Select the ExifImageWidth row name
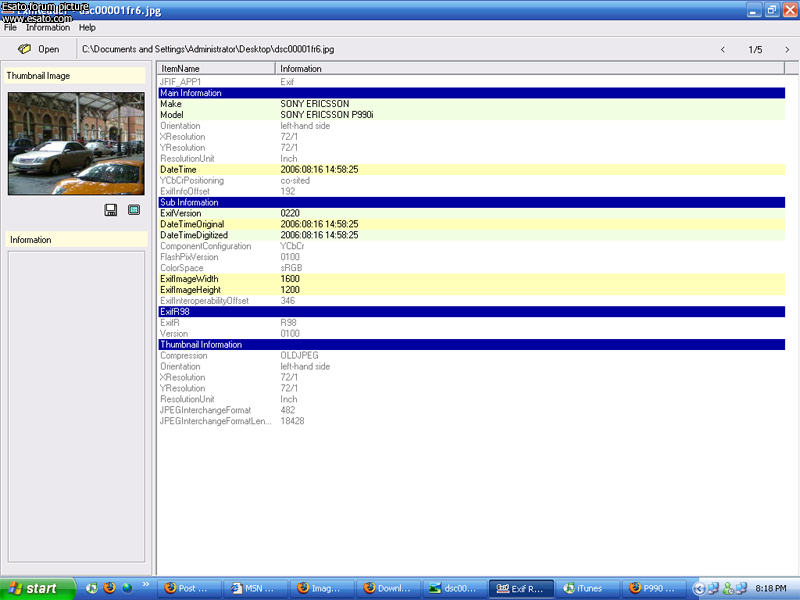The image size is (800, 600). [189, 279]
